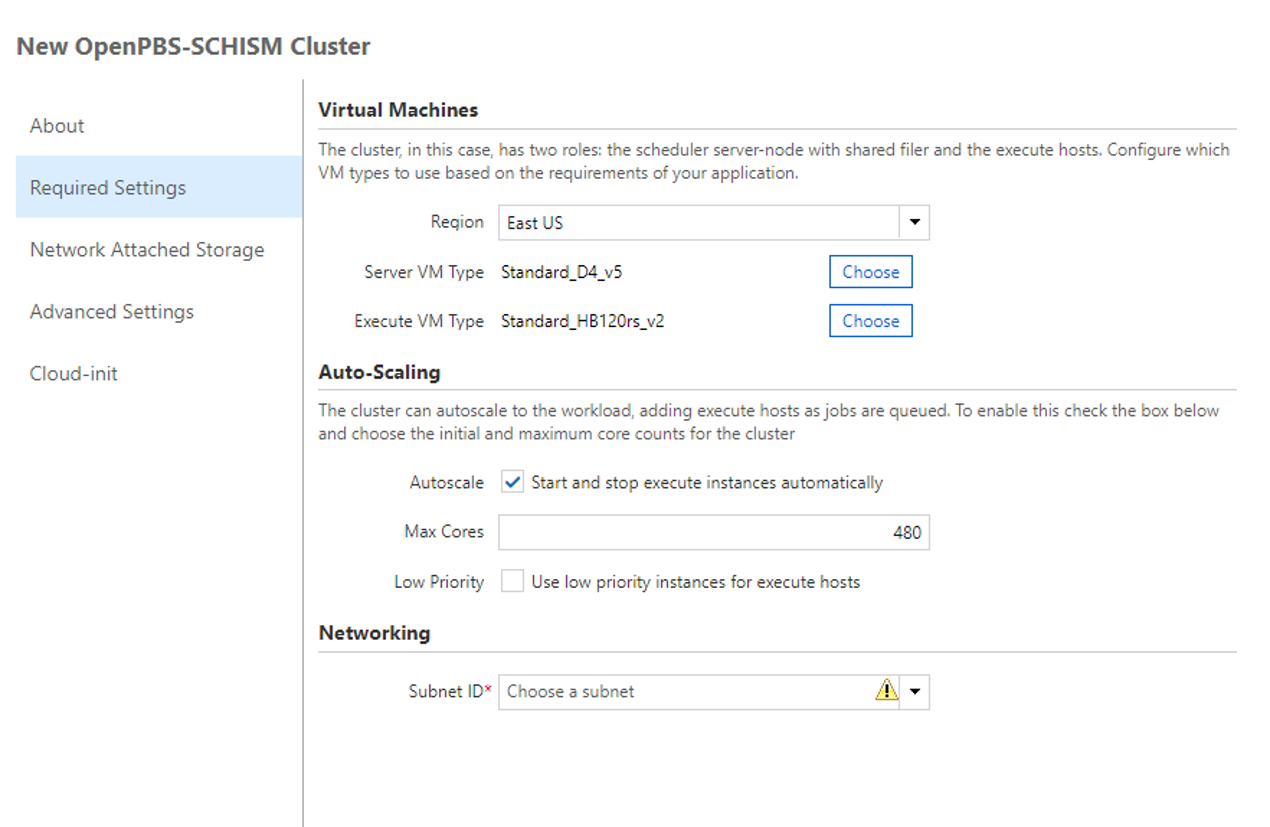Choose a different Execute VM Type
Screen dimensions: 1270x827
pyautogui.click(x=870, y=321)
